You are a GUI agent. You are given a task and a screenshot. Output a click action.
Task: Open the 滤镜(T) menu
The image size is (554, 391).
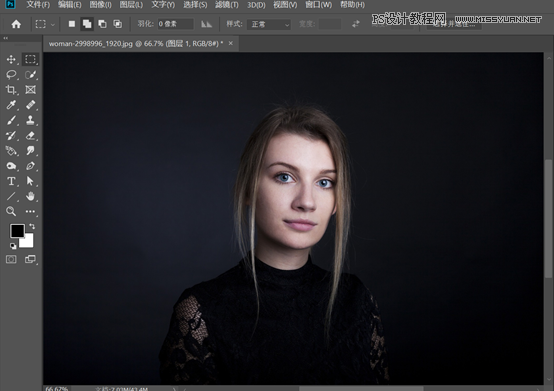coord(227,5)
